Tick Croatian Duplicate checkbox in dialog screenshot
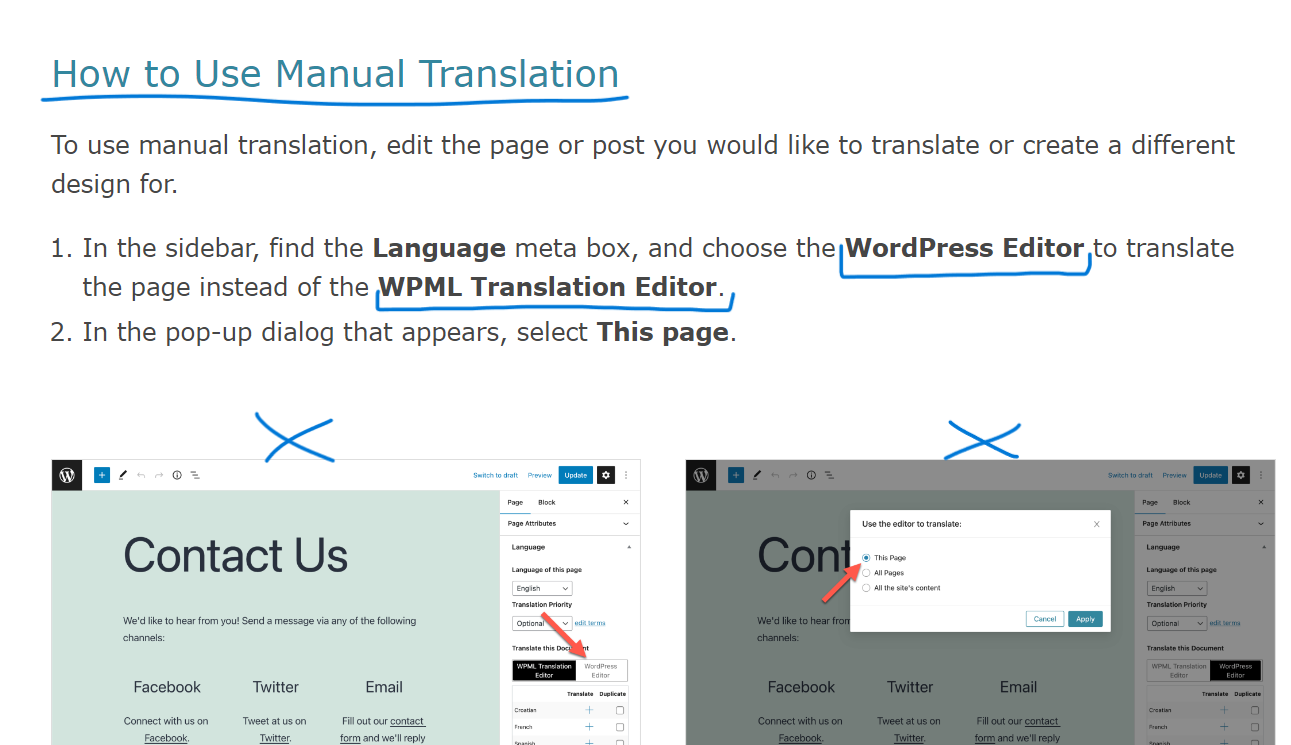1291x745 pixels. [x=1255, y=710]
